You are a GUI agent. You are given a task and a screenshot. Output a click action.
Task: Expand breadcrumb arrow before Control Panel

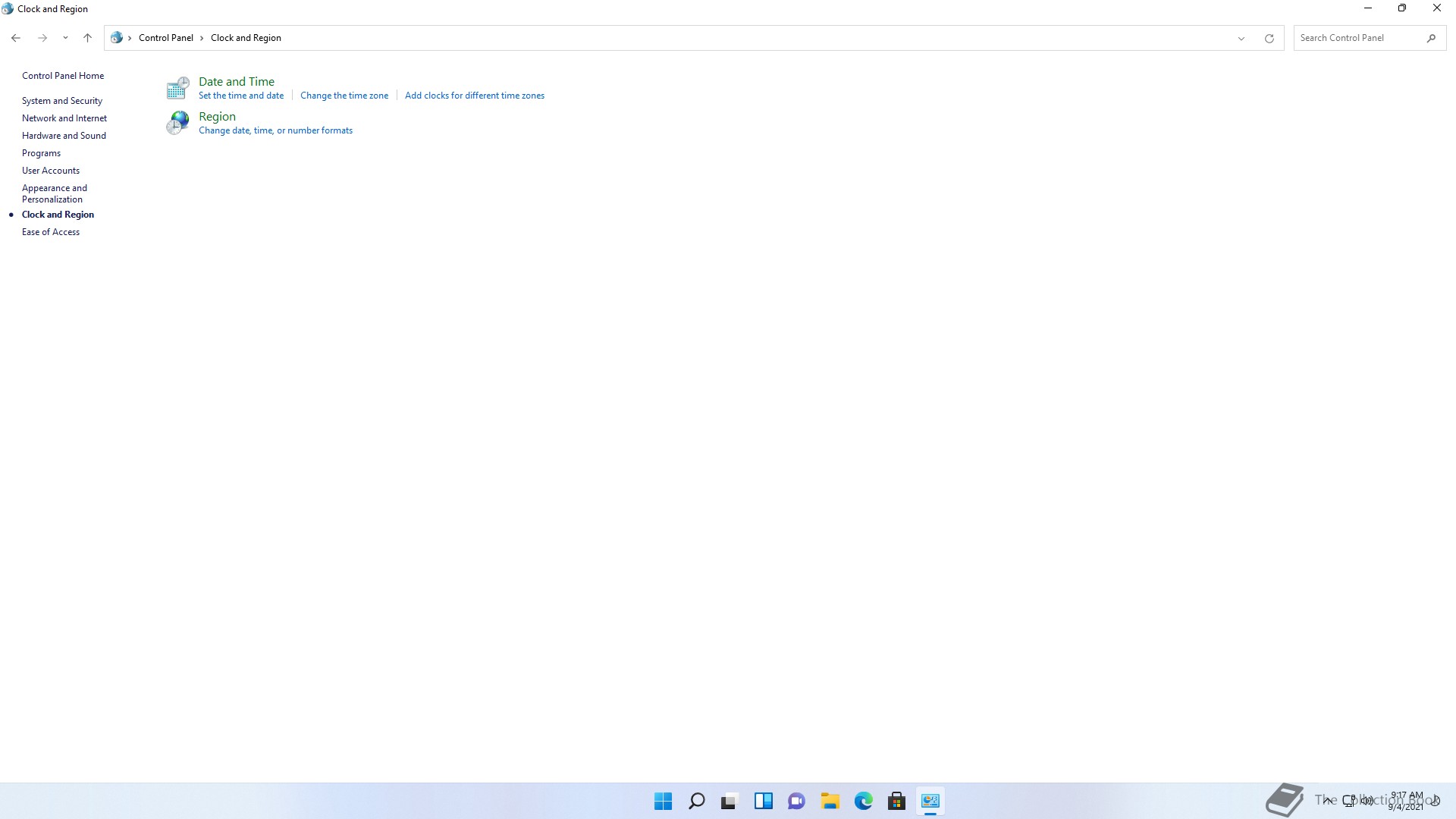130,38
